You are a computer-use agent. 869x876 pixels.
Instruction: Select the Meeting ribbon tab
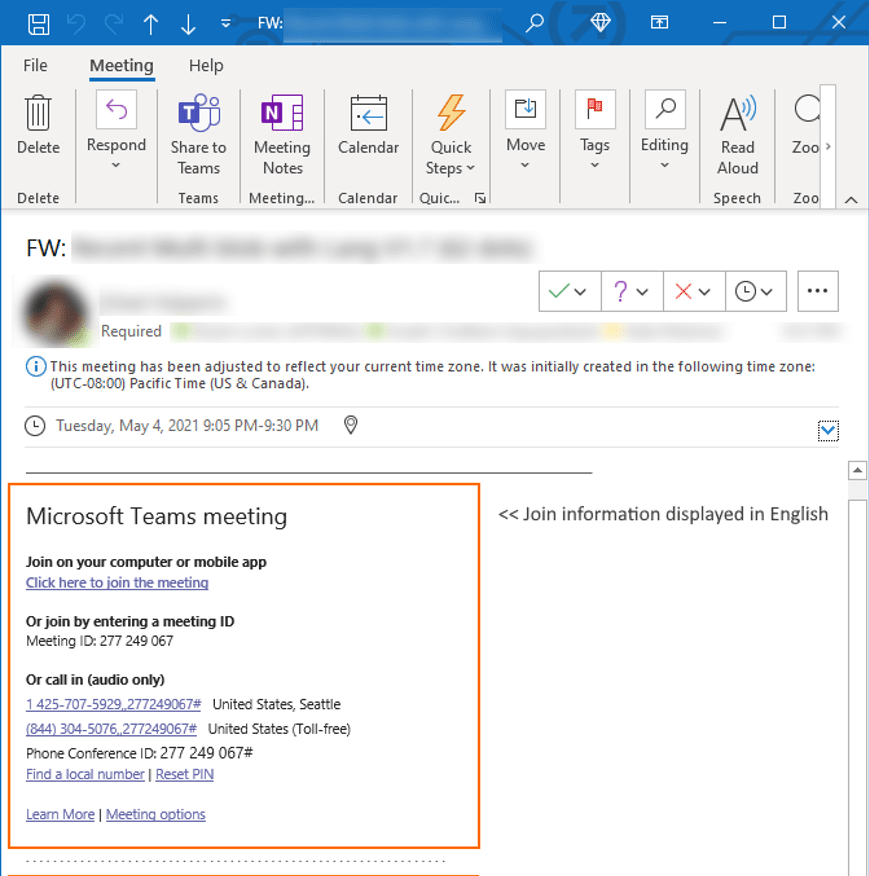pos(122,65)
